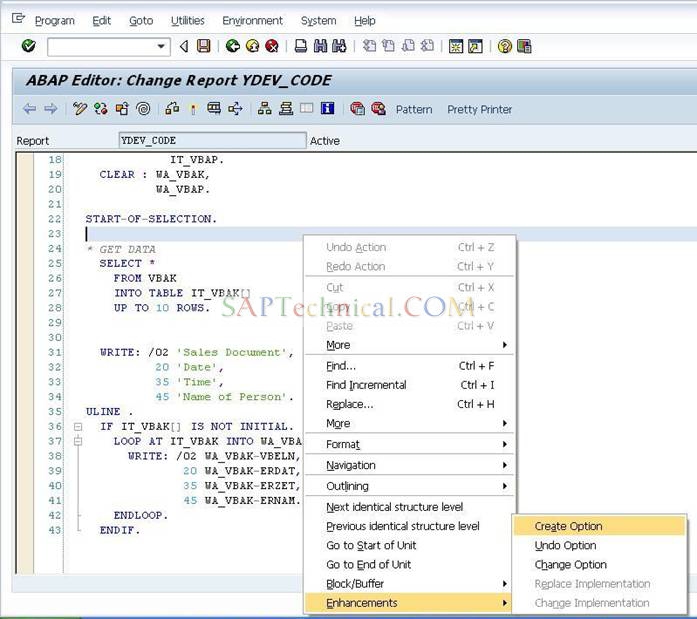Click the green Enter checkmark icon
Screen dimensions: 697x619
click(29, 46)
